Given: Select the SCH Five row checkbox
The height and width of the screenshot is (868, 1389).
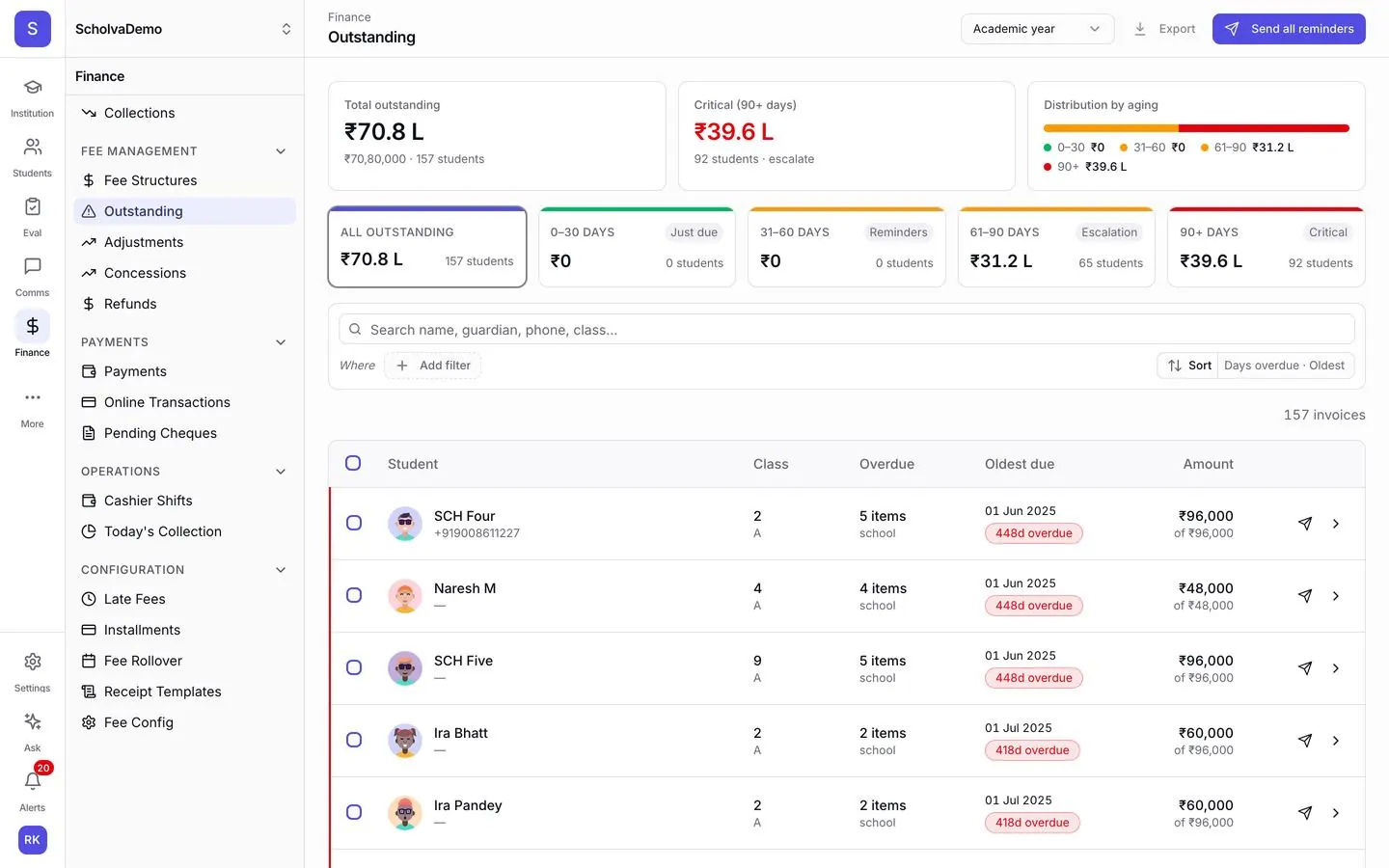Looking at the screenshot, I should [354, 667].
